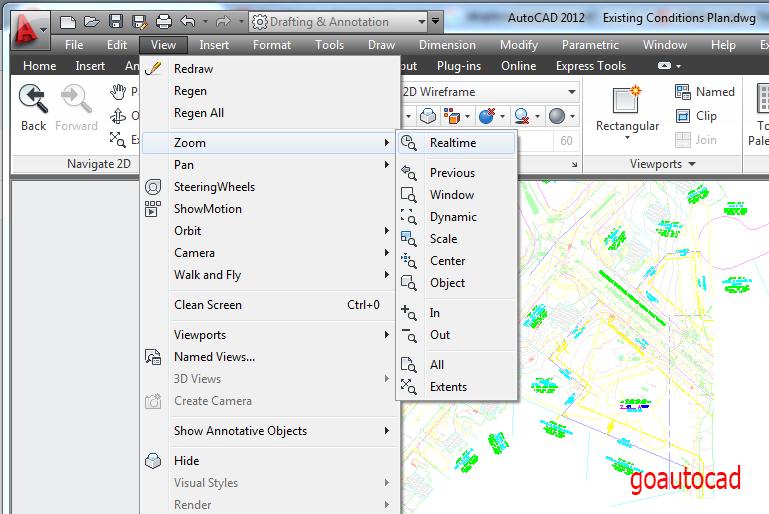This screenshot has width=769, height=514.
Task: Choose Zoom Object from submenu
Action: tap(457, 283)
